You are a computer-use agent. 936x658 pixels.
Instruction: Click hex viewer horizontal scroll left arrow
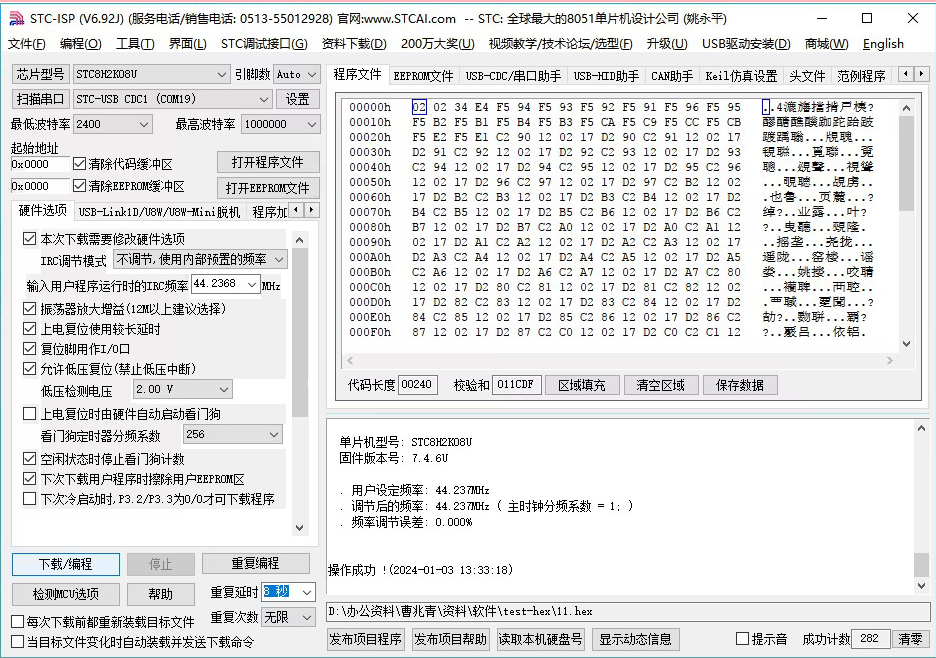350,360
